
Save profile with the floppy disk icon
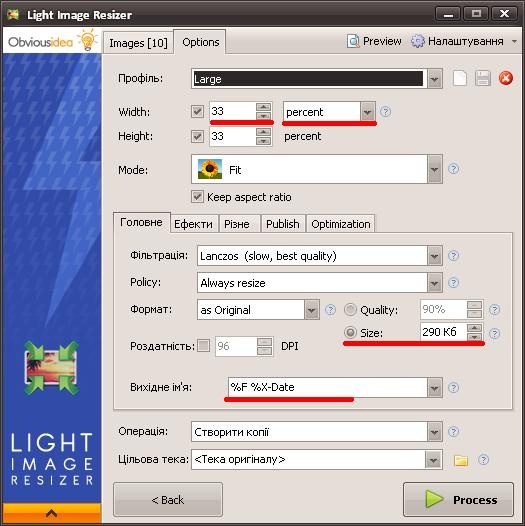coord(483,78)
